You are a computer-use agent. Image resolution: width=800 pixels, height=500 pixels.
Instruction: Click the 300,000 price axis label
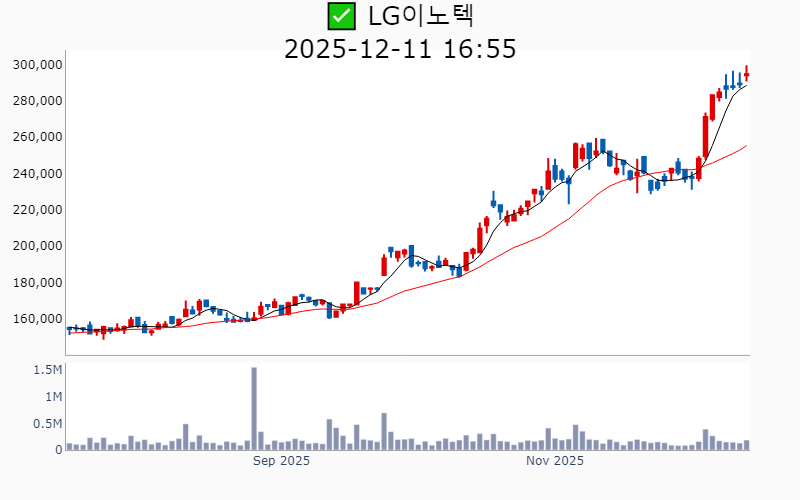pyautogui.click(x=38, y=65)
